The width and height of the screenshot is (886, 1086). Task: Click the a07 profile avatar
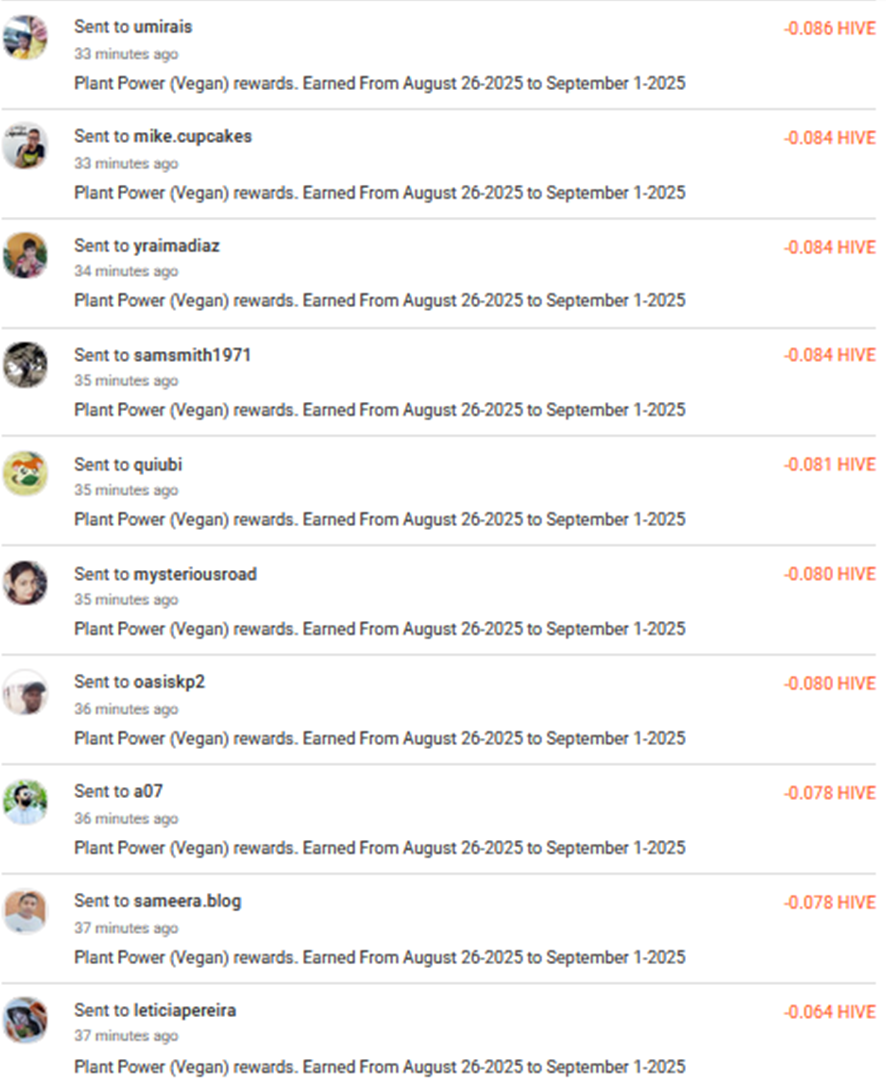click(x=25, y=802)
